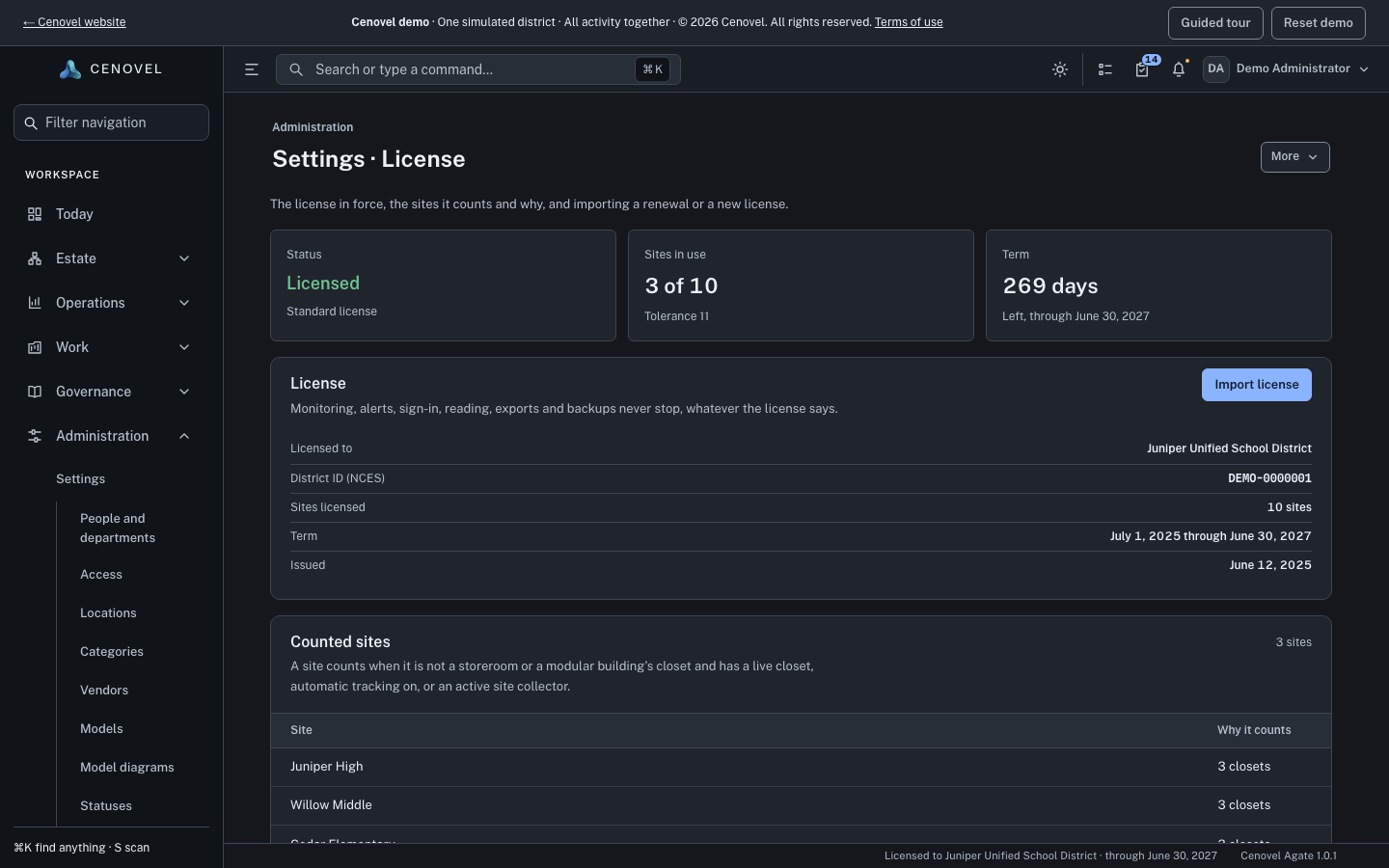Click the Cenovel logo icon
The image size is (1389, 868).
click(69, 69)
